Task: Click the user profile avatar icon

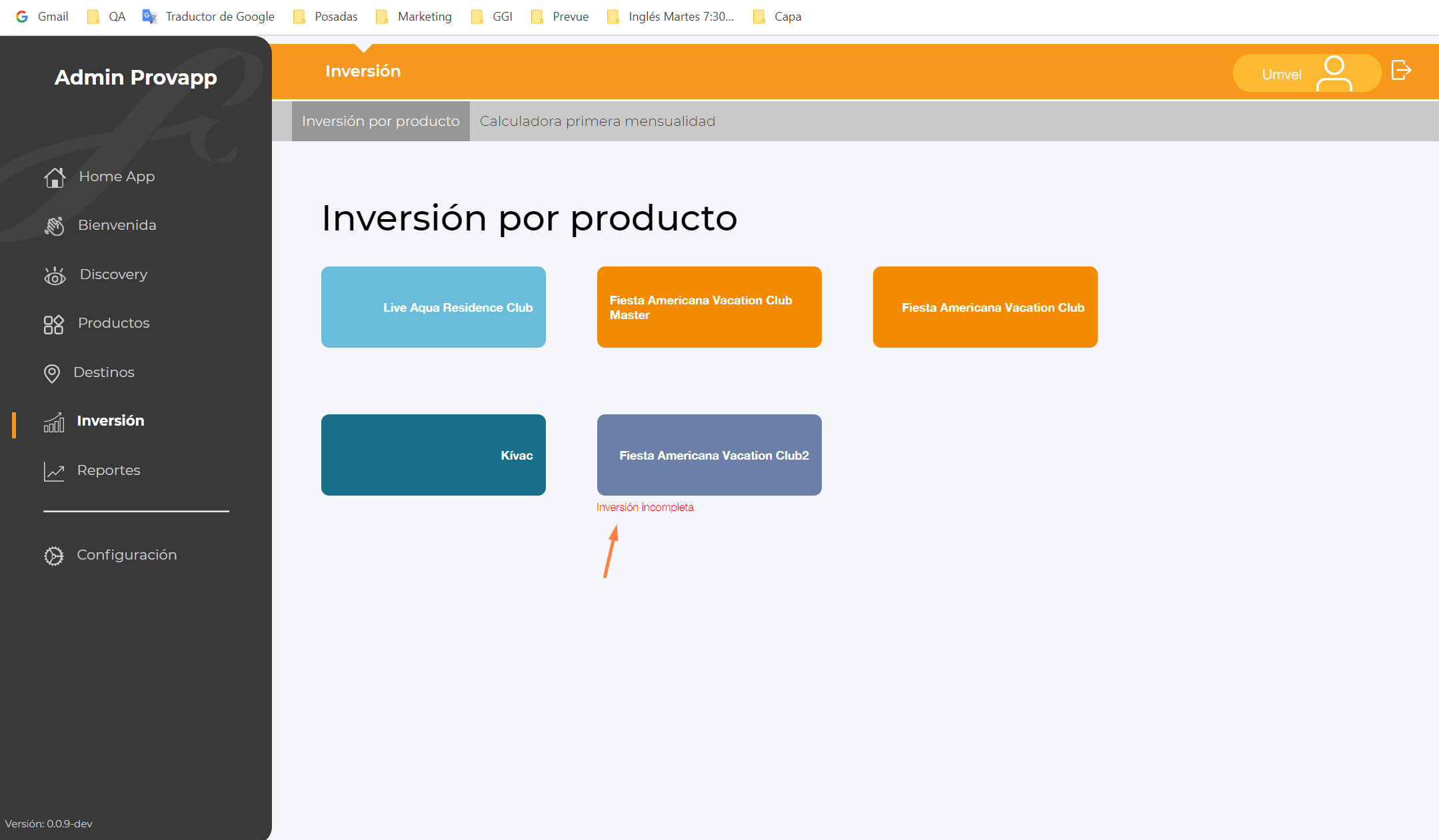Action: [1334, 73]
